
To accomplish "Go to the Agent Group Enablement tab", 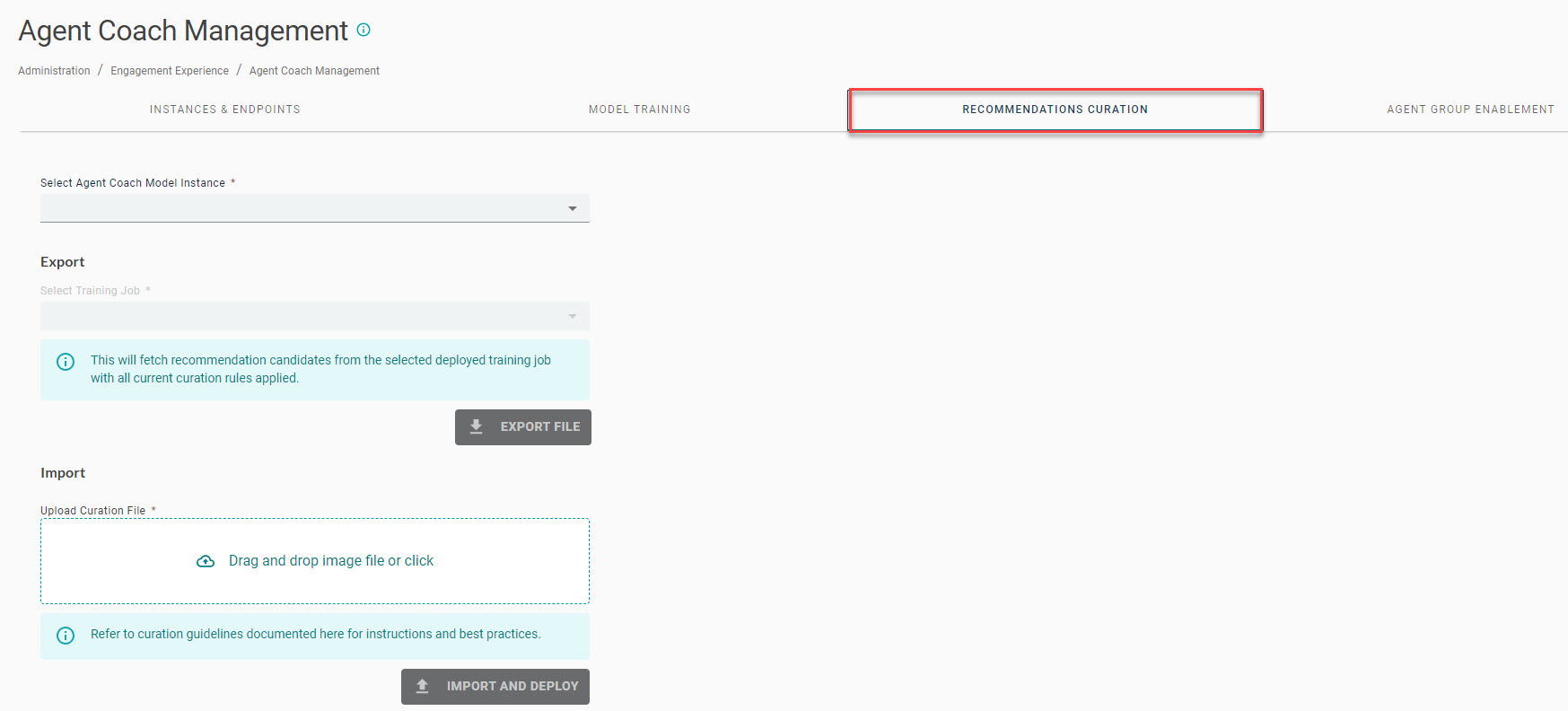I will (x=1469, y=110).
